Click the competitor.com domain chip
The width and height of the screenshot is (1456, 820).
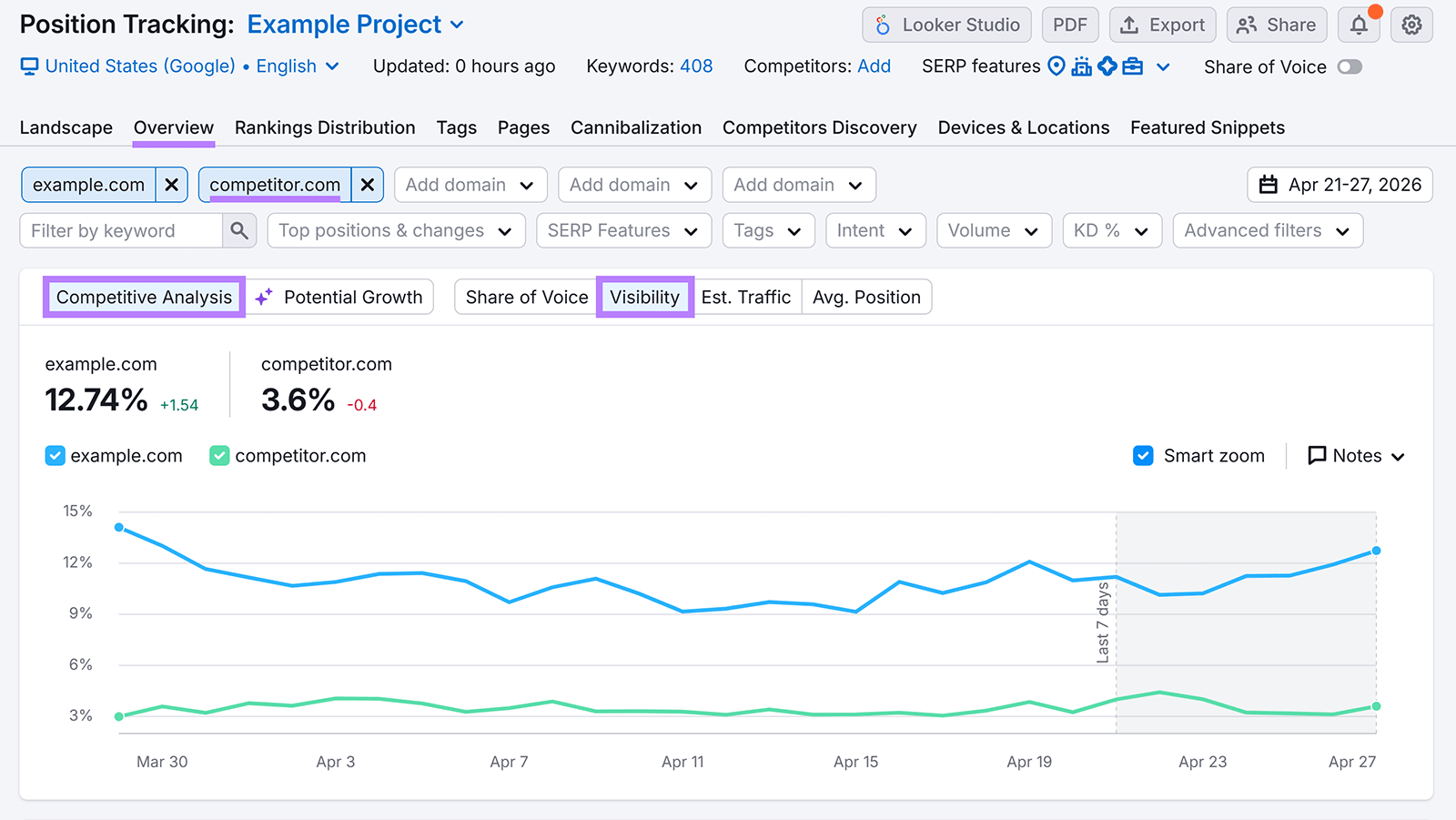(x=275, y=185)
